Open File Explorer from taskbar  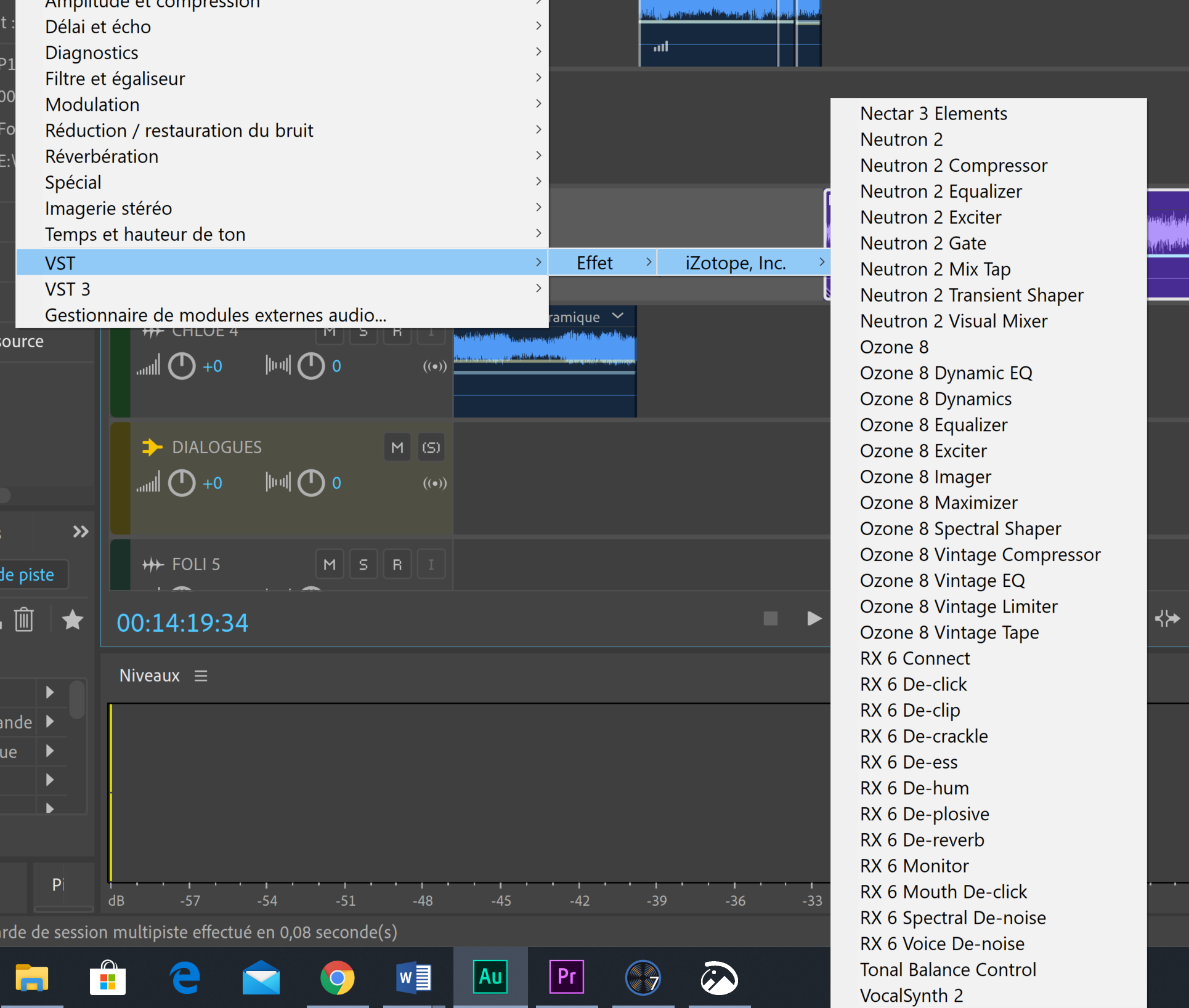click(x=31, y=977)
